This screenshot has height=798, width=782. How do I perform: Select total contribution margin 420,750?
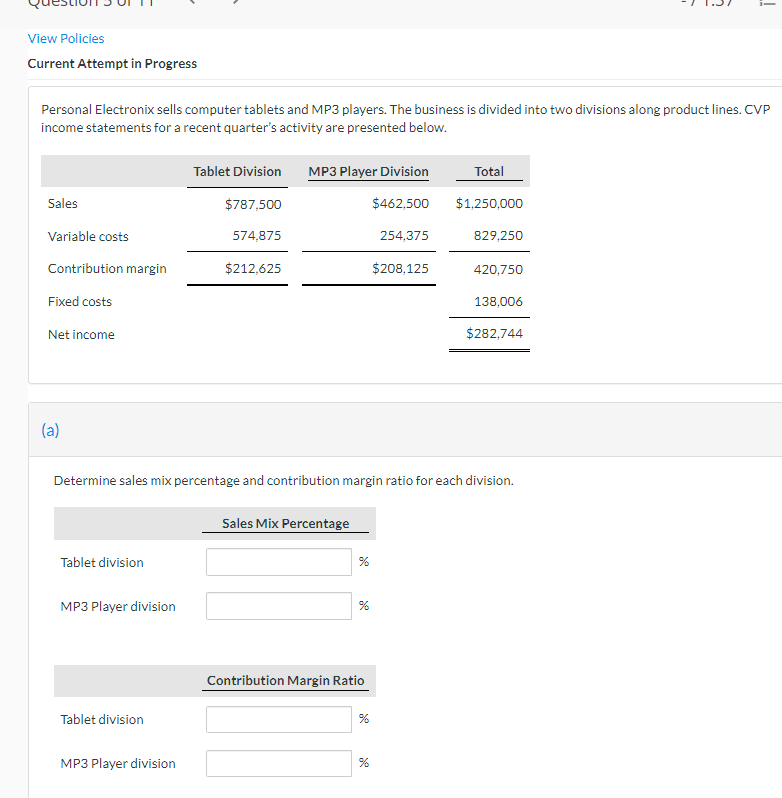pos(498,269)
